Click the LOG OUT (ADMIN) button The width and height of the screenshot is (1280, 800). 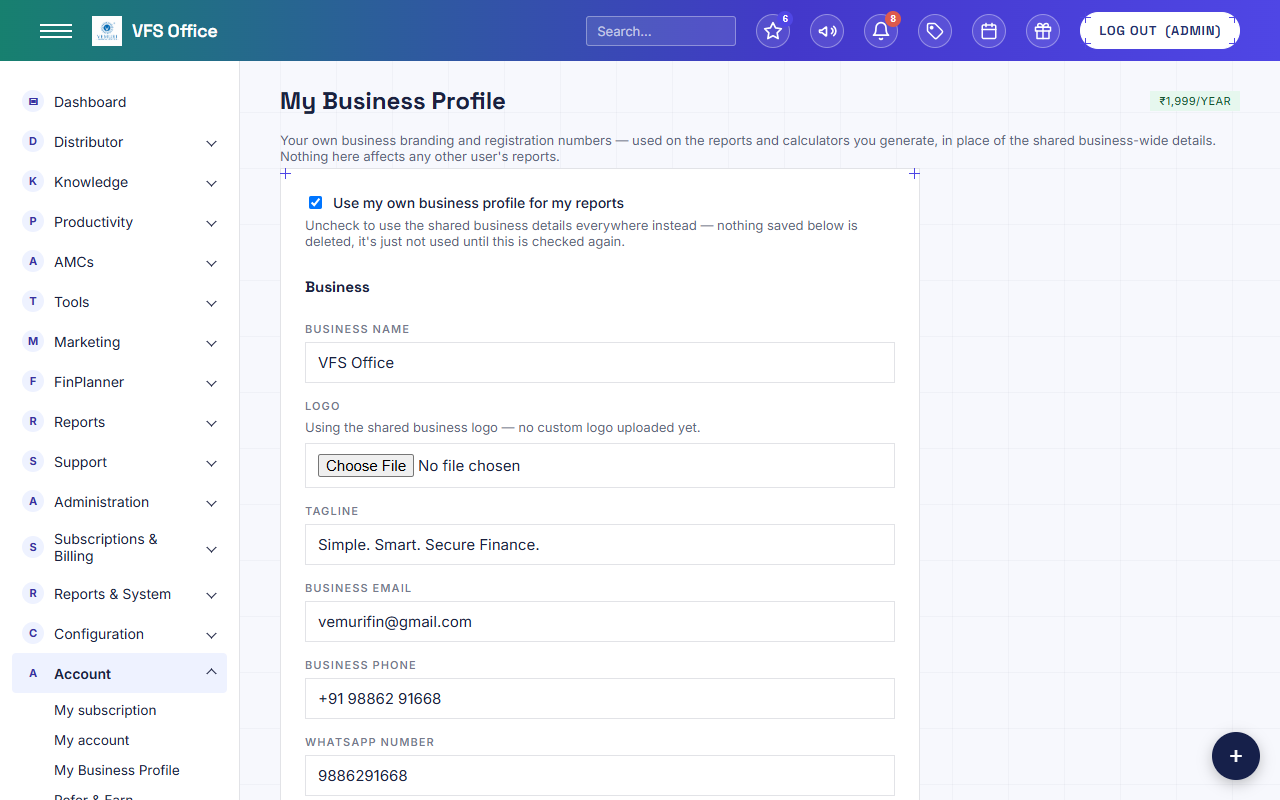coord(1160,31)
